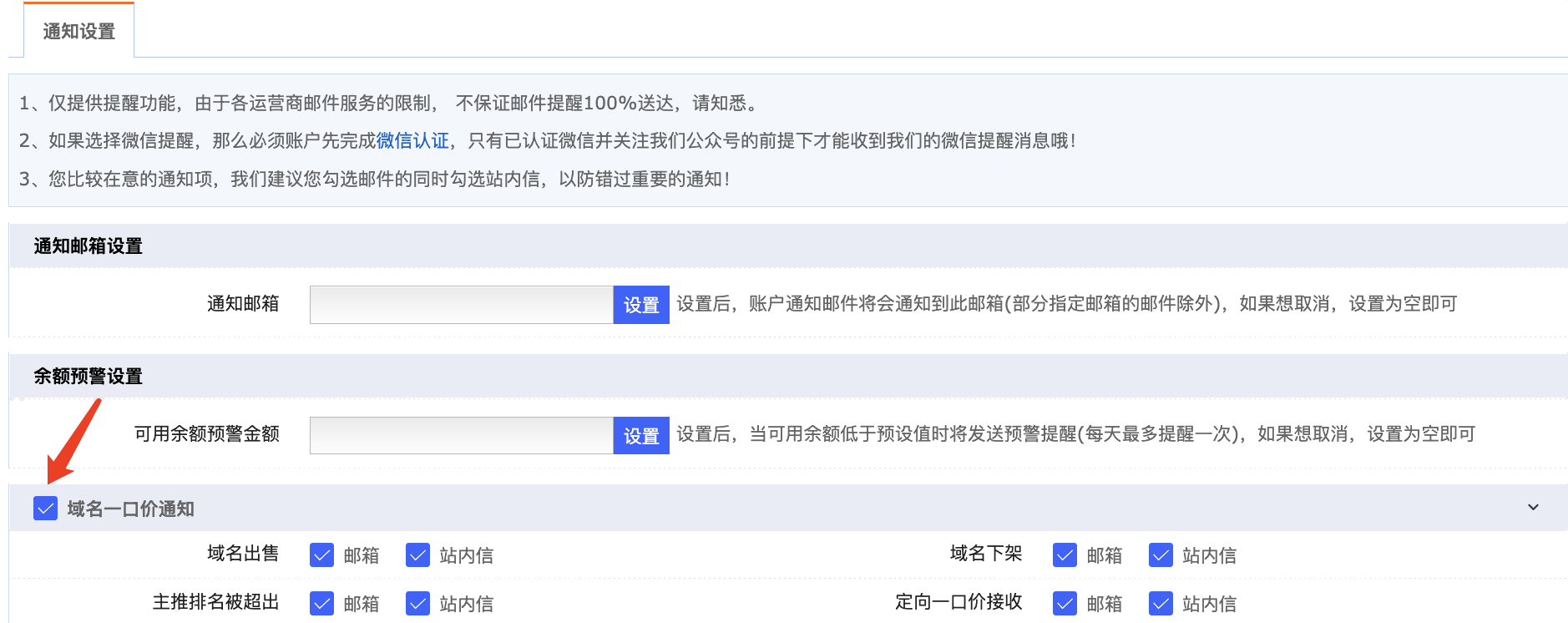
Task: Toggle the 域名一口价通知 master checkbox
Action: [45, 508]
